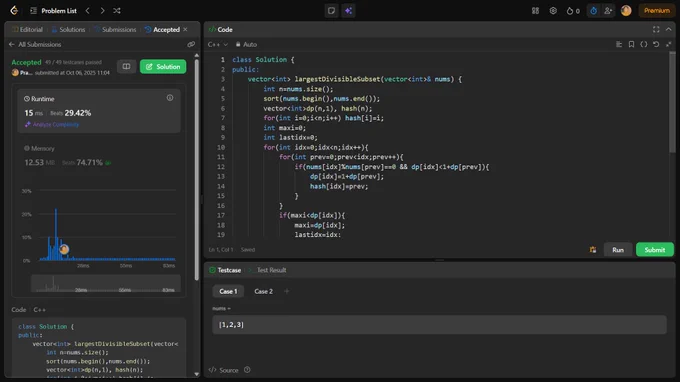Open the notes book icon beside Solution
This screenshot has height=382, width=680.
pos(126,66)
